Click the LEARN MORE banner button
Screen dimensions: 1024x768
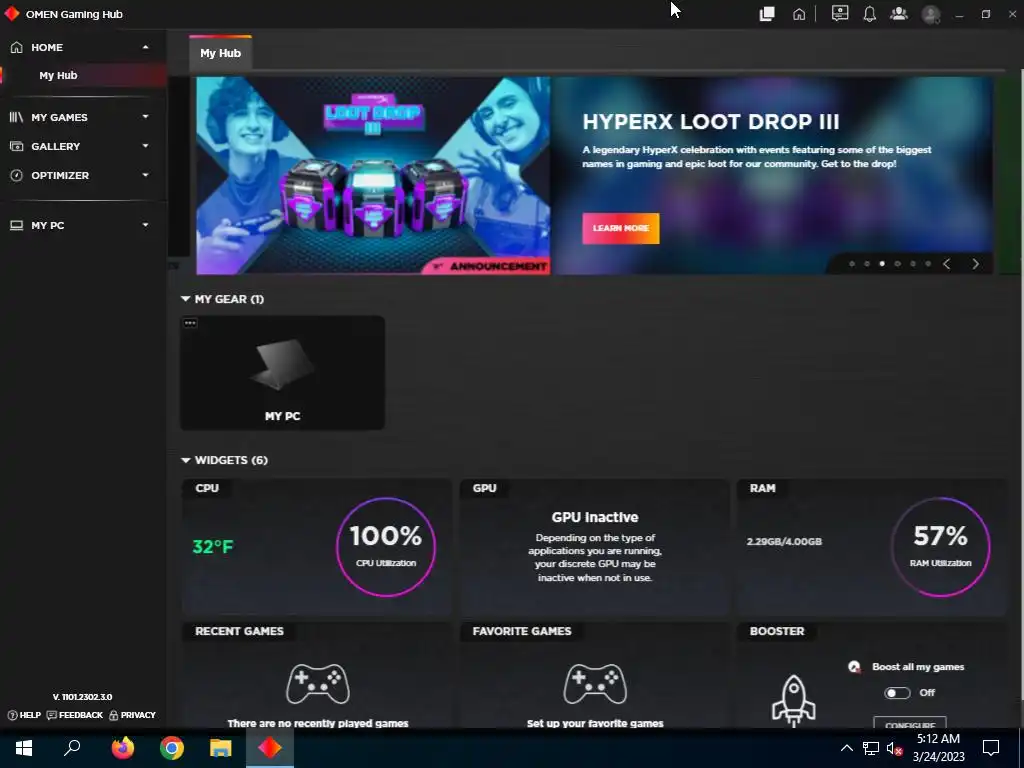coord(620,228)
